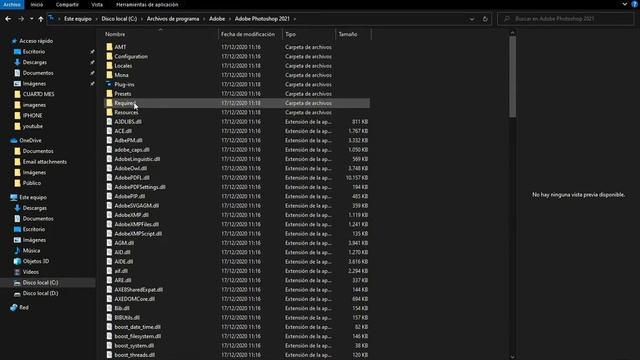The image size is (640, 360).
Task: Select the Configuration folder icon
Action: pos(109,56)
